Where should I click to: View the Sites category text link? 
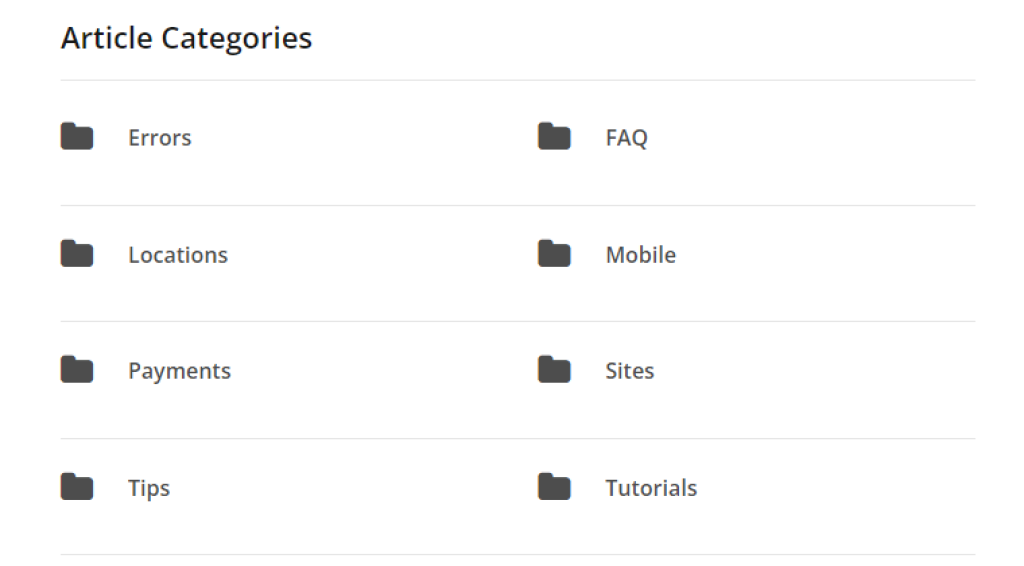pyautogui.click(x=630, y=371)
